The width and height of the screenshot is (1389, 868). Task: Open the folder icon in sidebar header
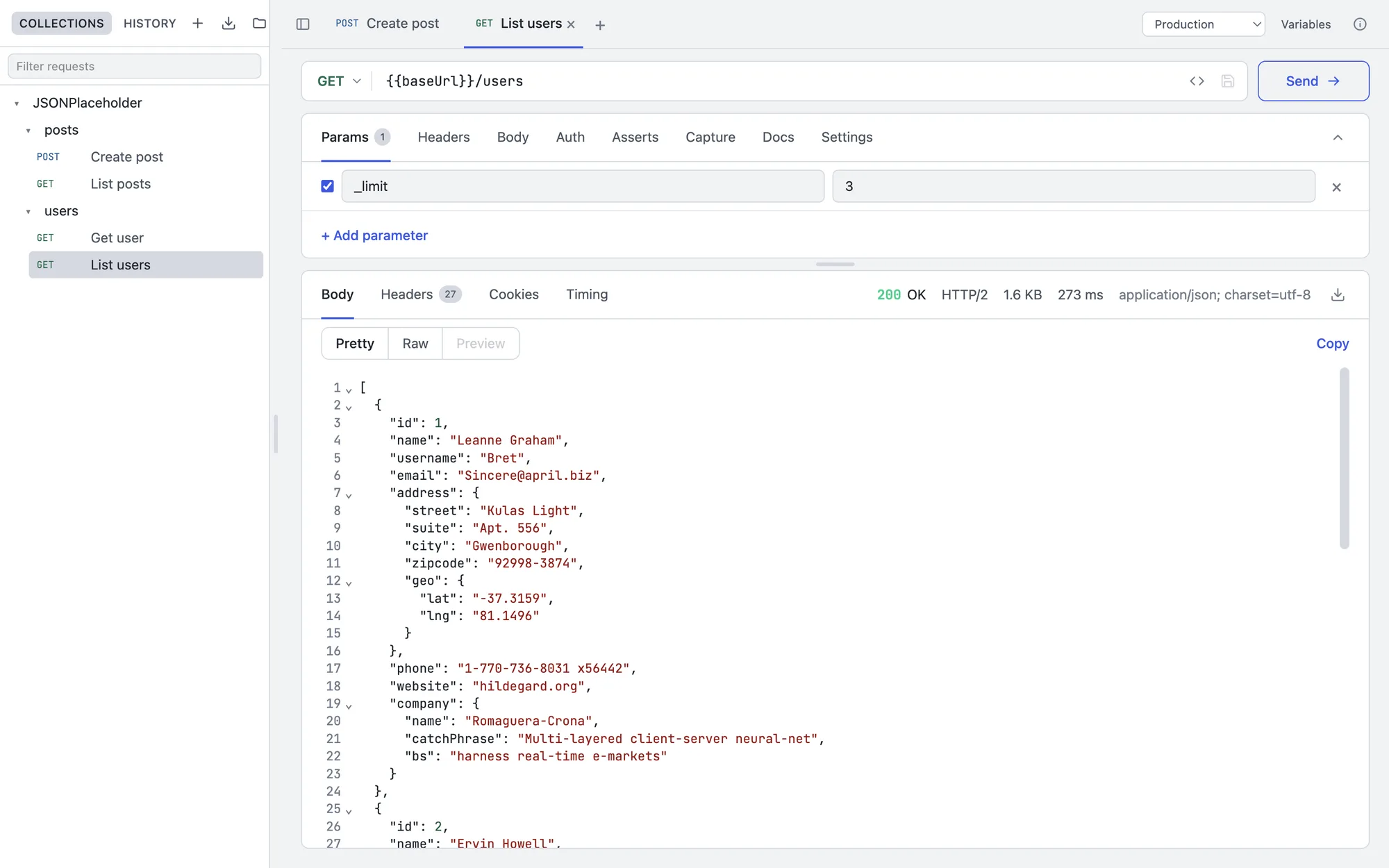click(259, 24)
